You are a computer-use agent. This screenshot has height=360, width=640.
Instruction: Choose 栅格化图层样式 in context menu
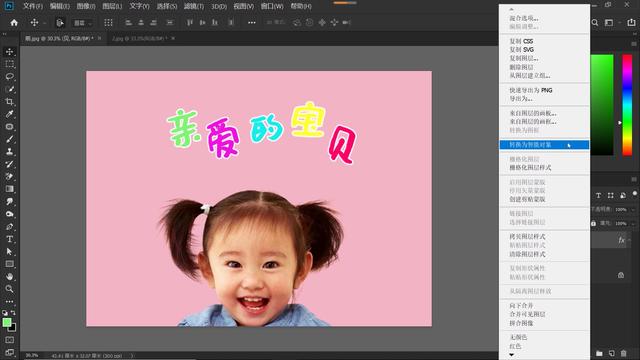pyautogui.click(x=530, y=167)
